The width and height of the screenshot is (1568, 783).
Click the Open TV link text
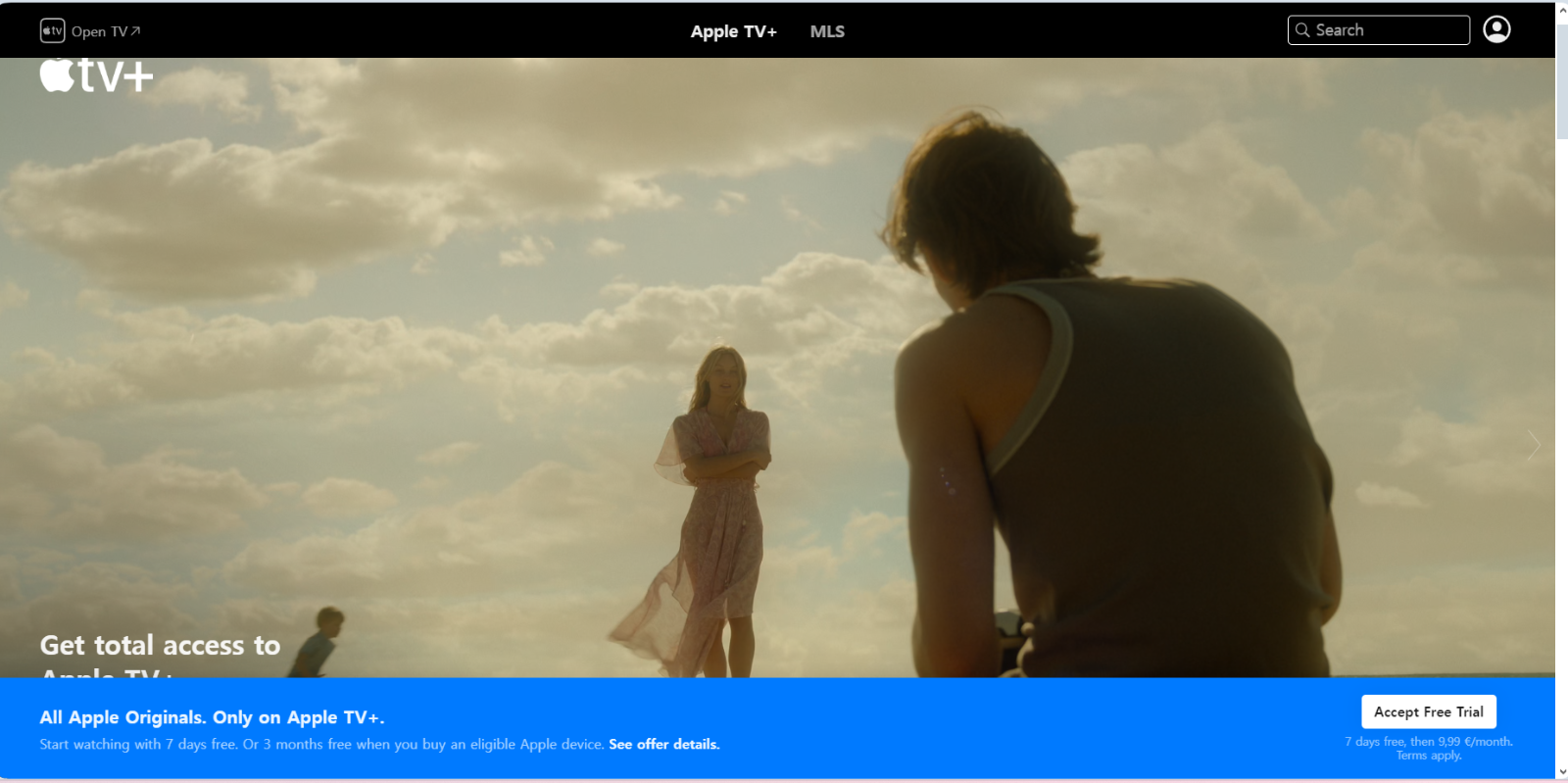(99, 31)
